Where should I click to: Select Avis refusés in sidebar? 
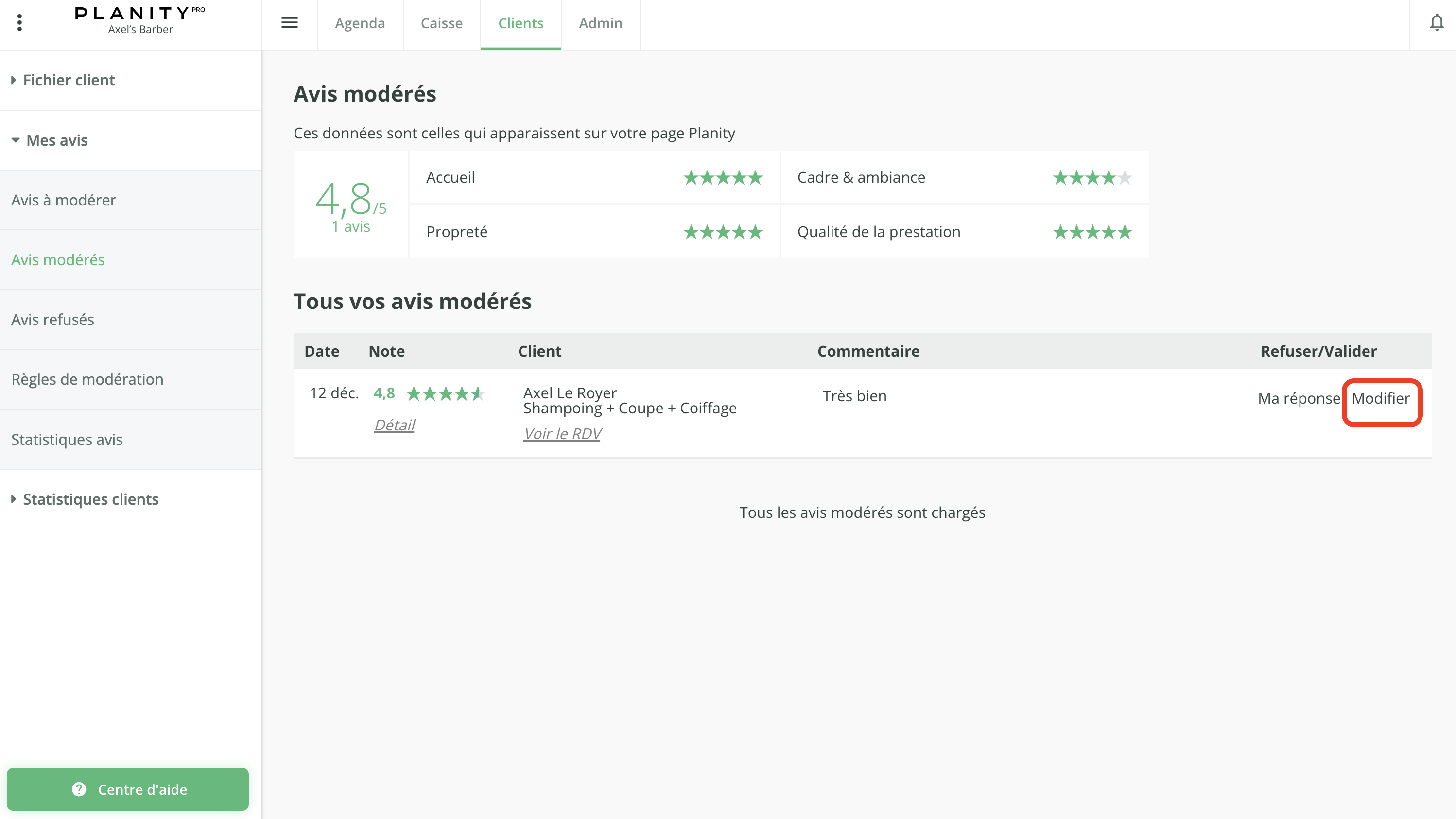52,320
